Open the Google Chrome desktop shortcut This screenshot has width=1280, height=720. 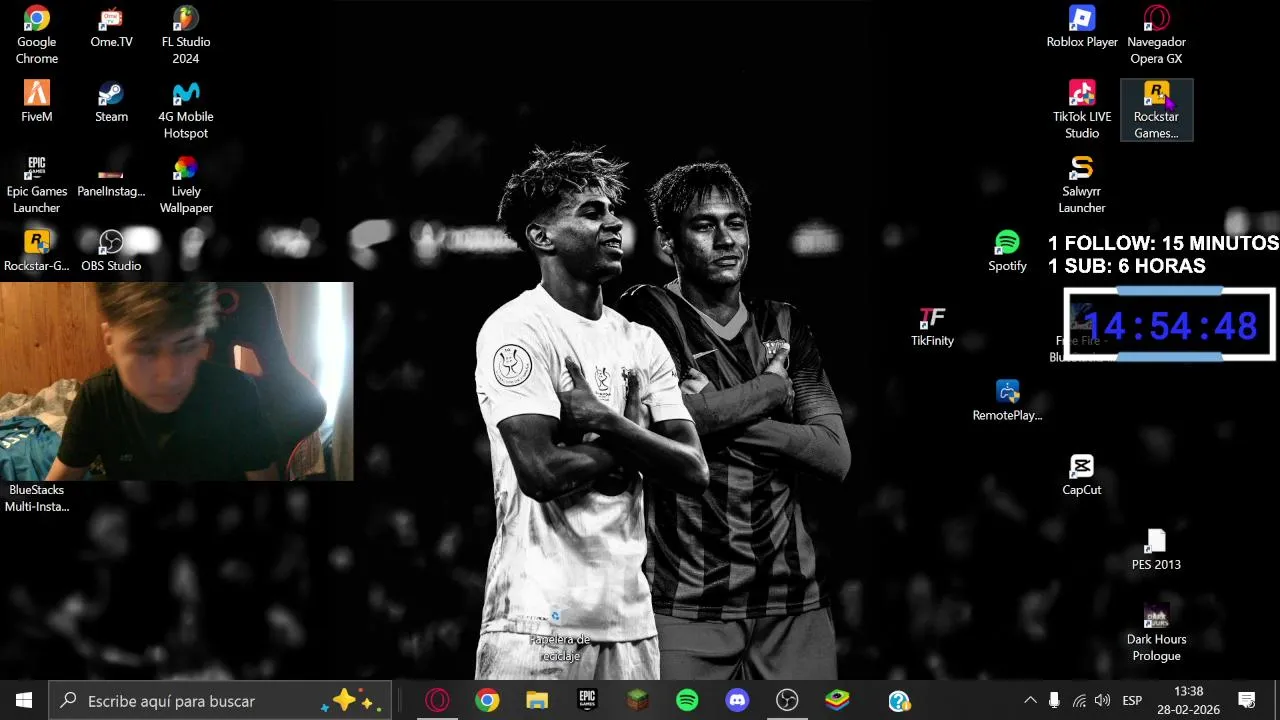pos(37,34)
